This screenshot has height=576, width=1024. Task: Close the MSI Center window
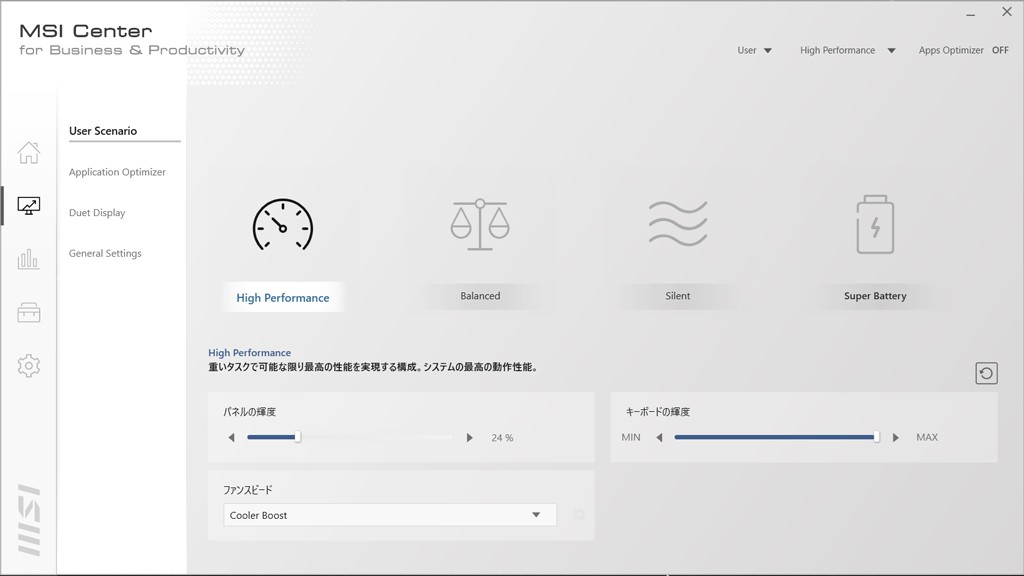click(1007, 12)
